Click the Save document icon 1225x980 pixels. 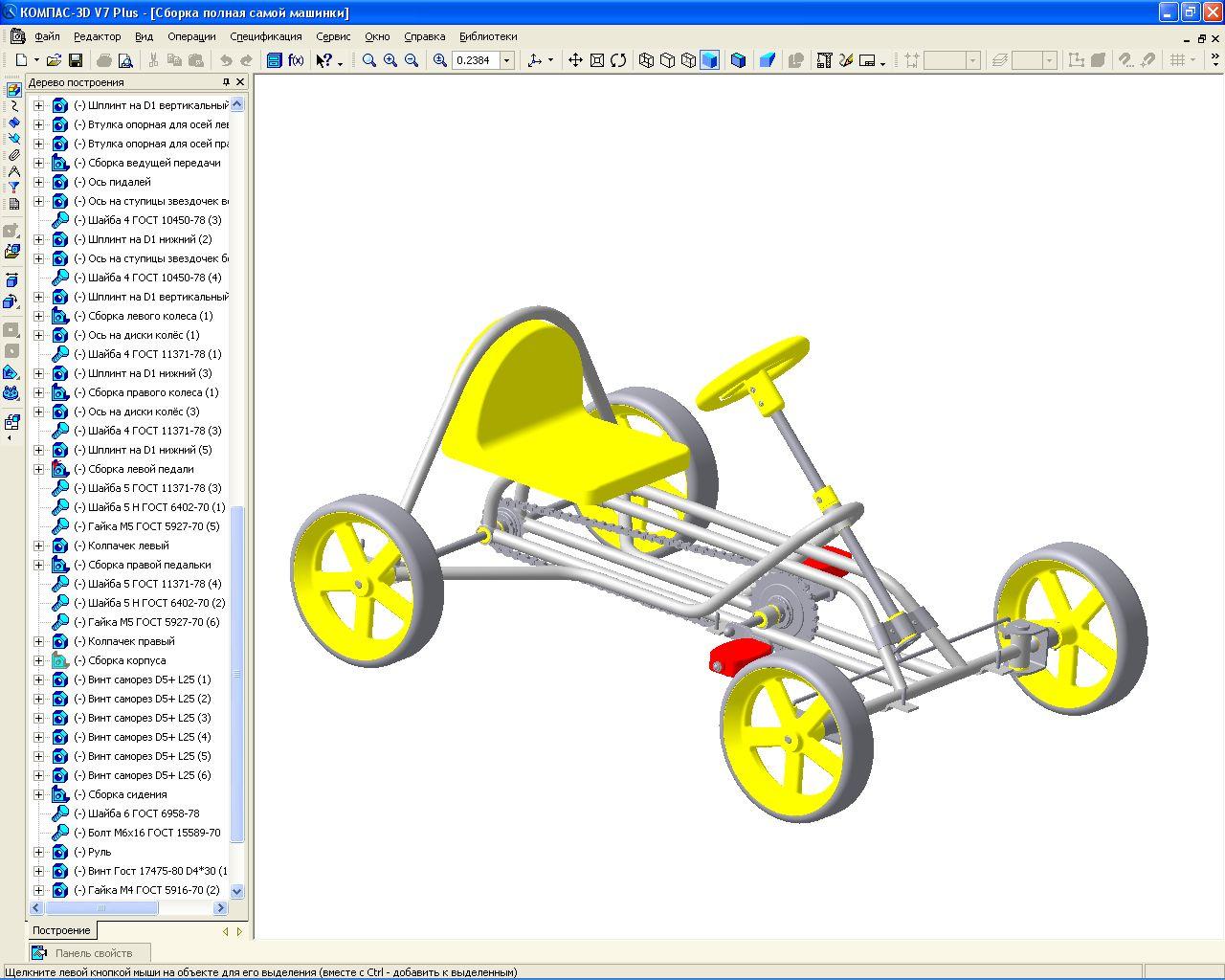[x=76, y=60]
